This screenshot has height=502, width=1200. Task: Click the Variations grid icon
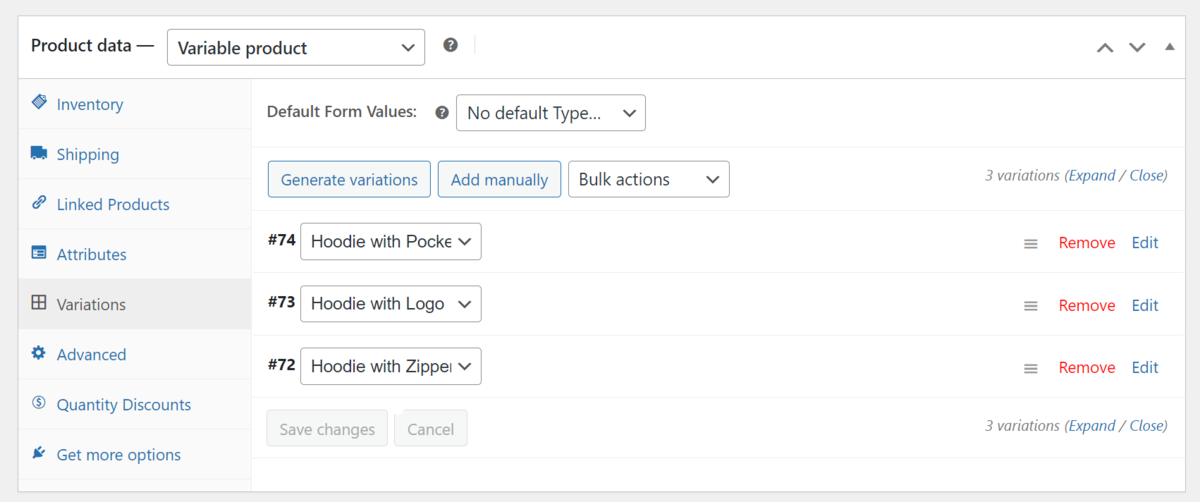point(39,302)
